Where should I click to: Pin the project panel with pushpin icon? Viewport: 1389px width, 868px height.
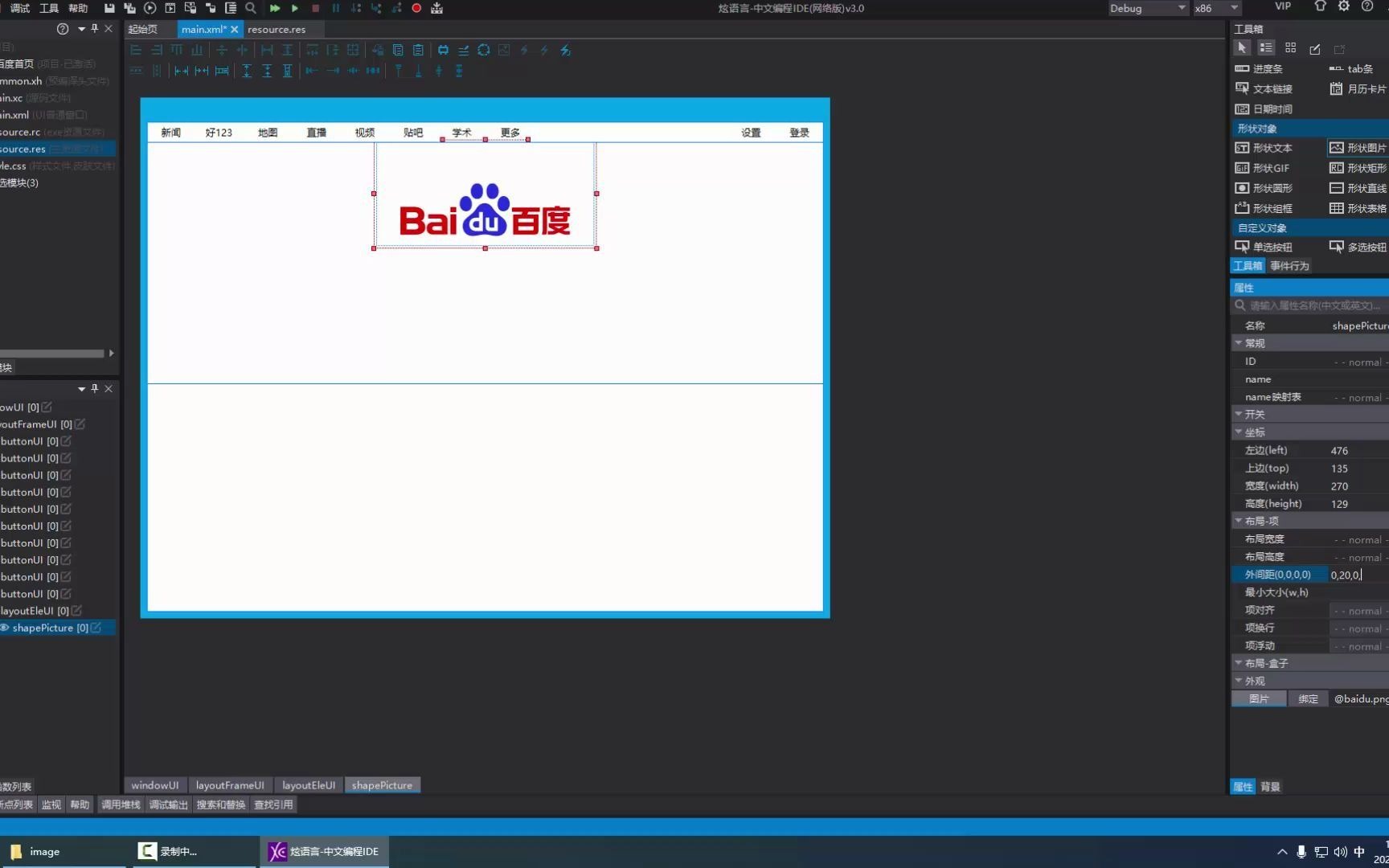pyautogui.click(x=95, y=29)
